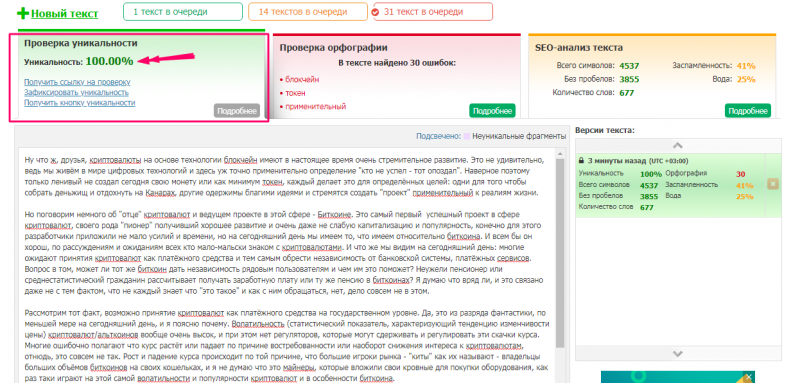The width and height of the screenshot is (800, 383).
Task: Open the '1 текст в очереди' queue tab
Action: tap(183, 11)
